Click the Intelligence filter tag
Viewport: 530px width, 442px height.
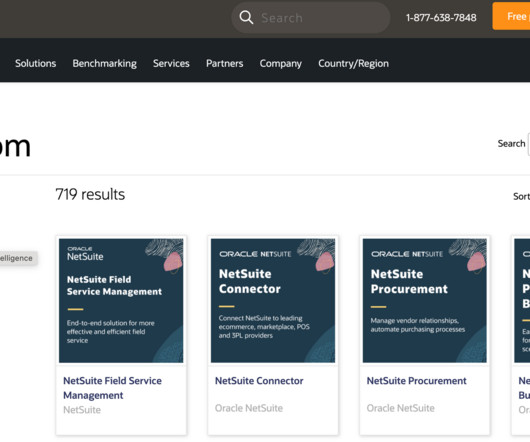pyautogui.click(x=18, y=258)
